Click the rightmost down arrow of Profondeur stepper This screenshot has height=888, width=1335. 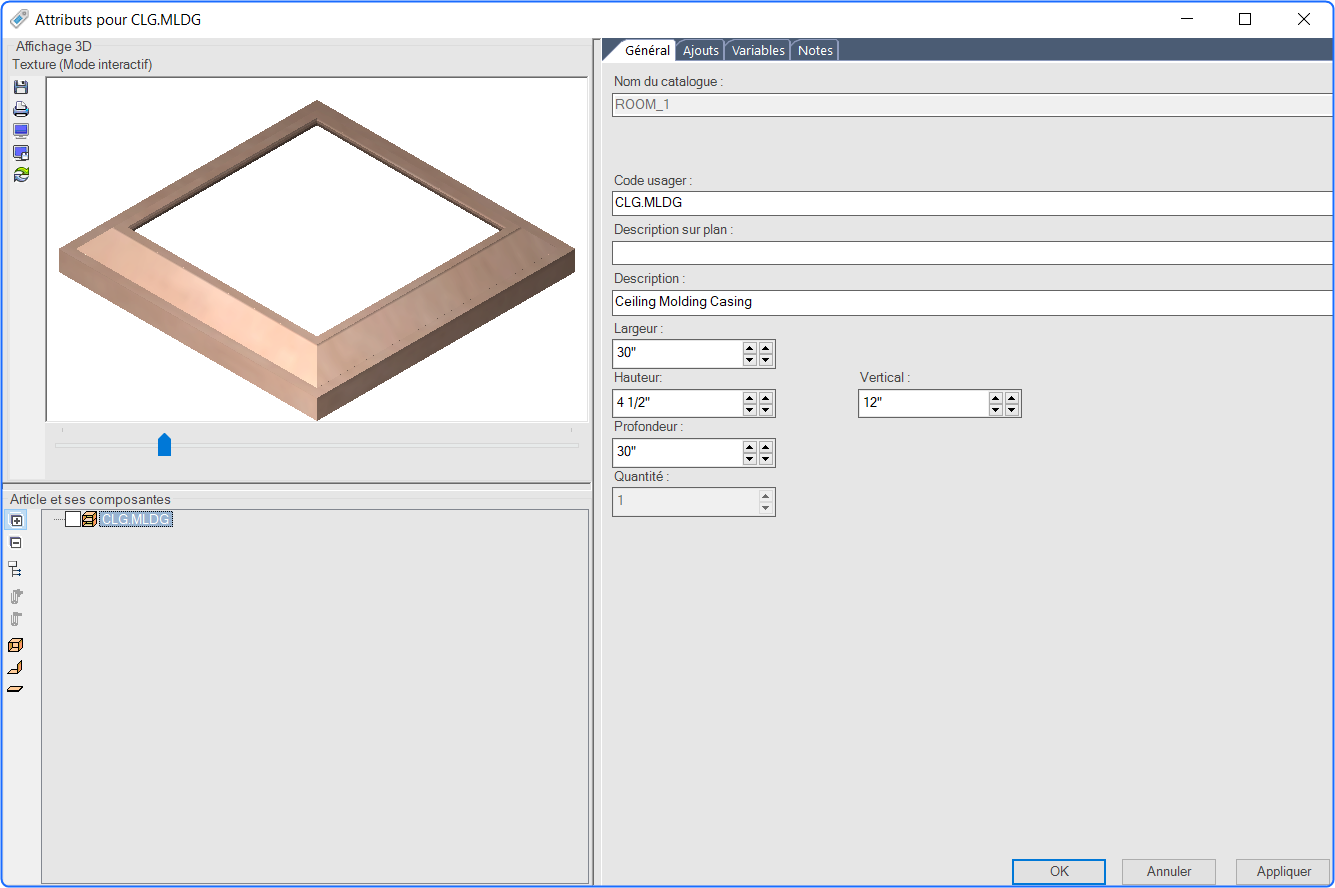click(766, 459)
